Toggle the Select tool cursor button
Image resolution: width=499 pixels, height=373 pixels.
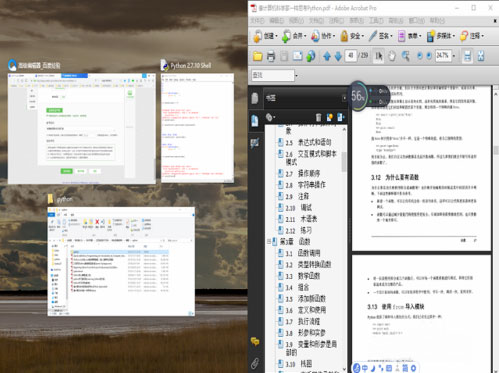379,56
